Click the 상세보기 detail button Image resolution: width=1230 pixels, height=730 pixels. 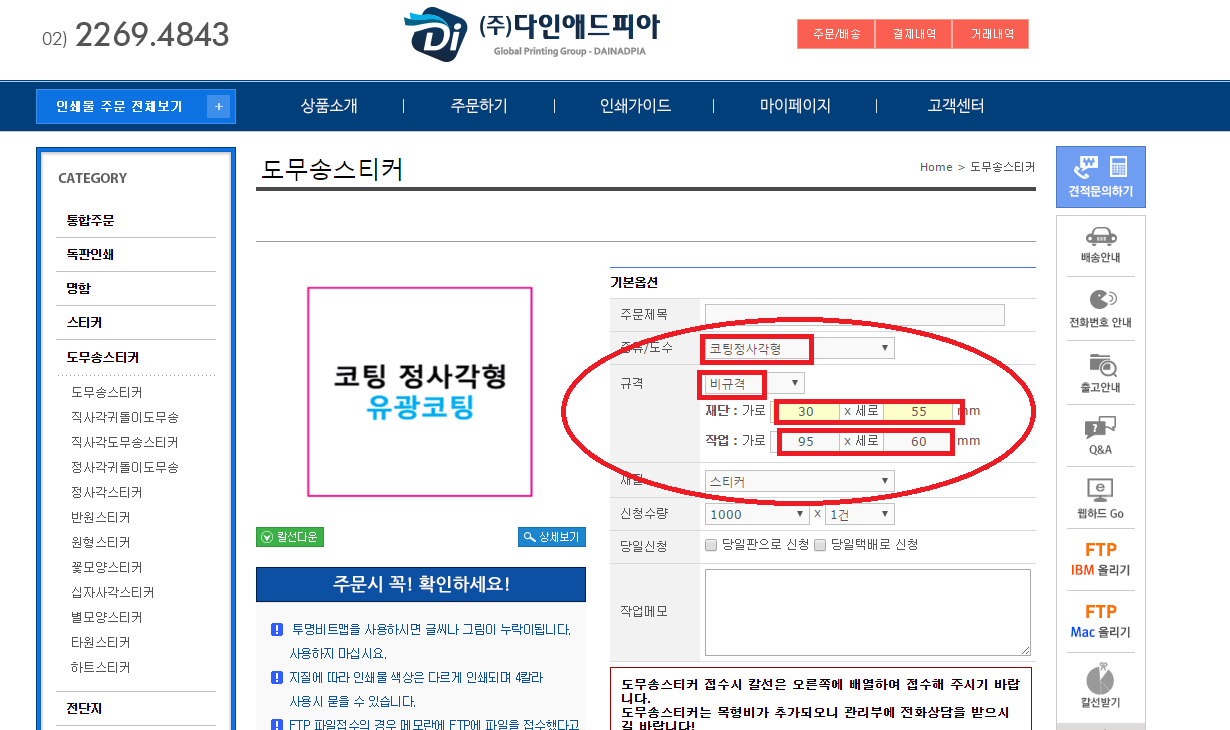551,537
